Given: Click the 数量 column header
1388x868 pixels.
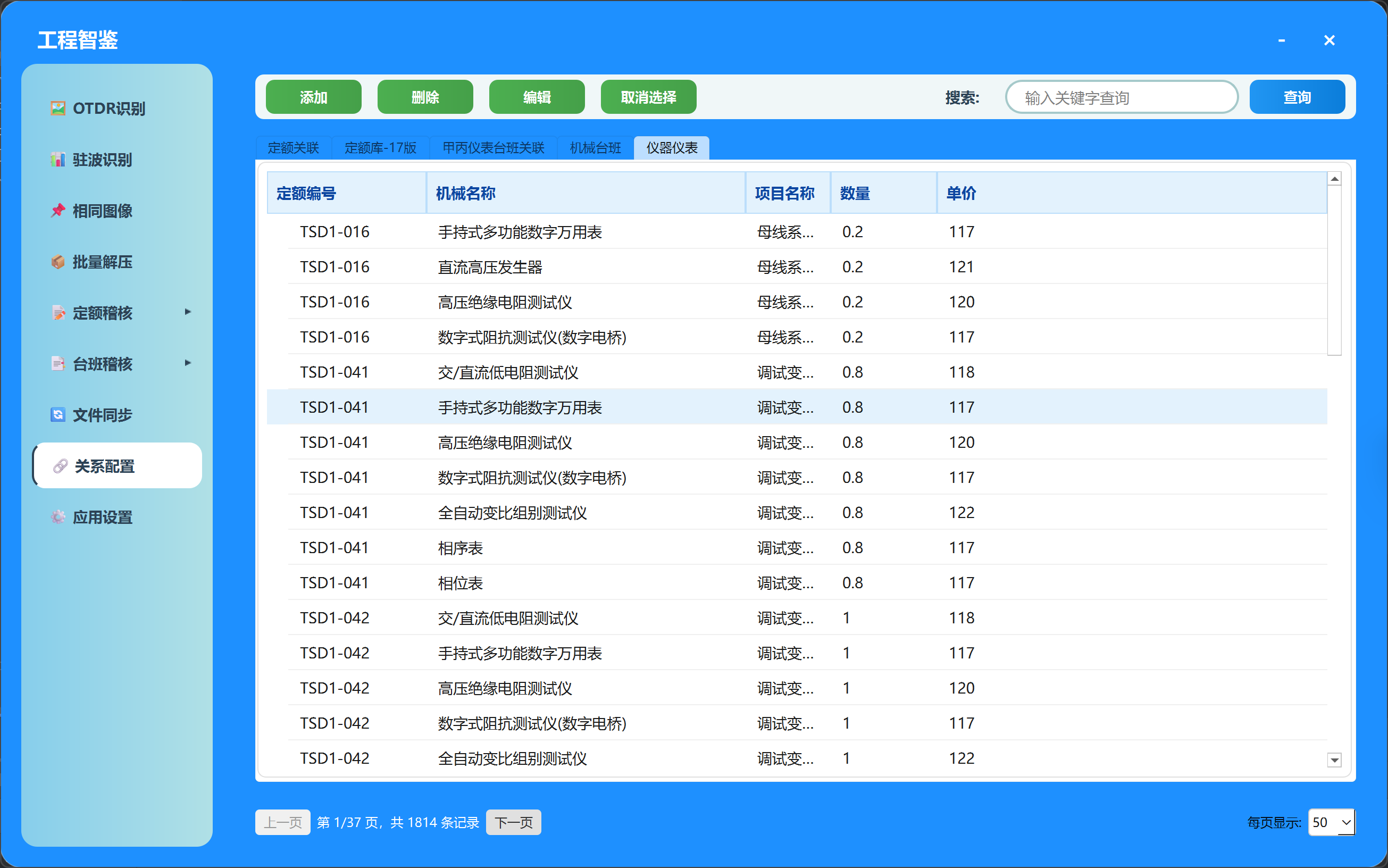Looking at the screenshot, I should 884,193.
